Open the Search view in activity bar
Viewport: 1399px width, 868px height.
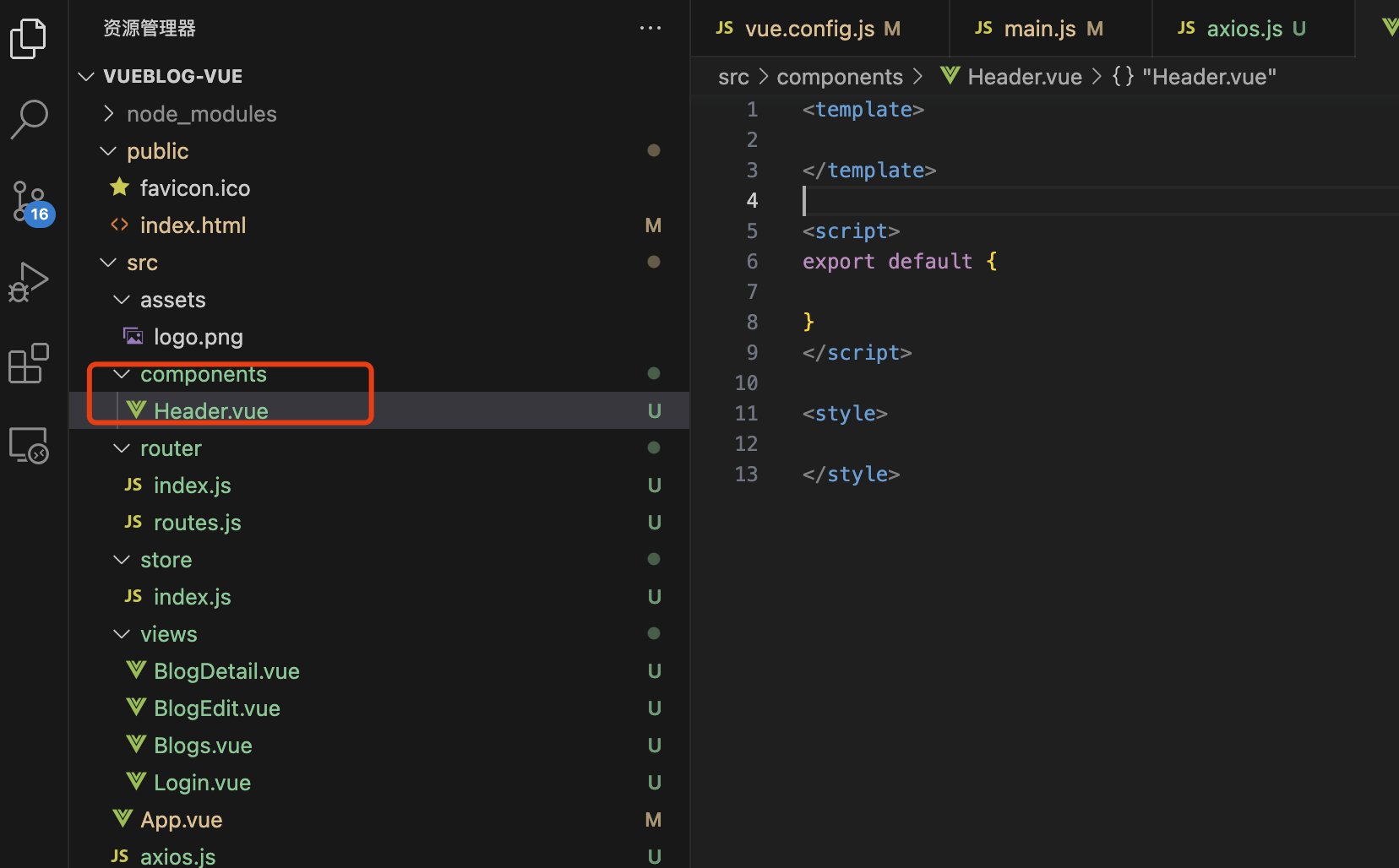(x=29, y=119)
